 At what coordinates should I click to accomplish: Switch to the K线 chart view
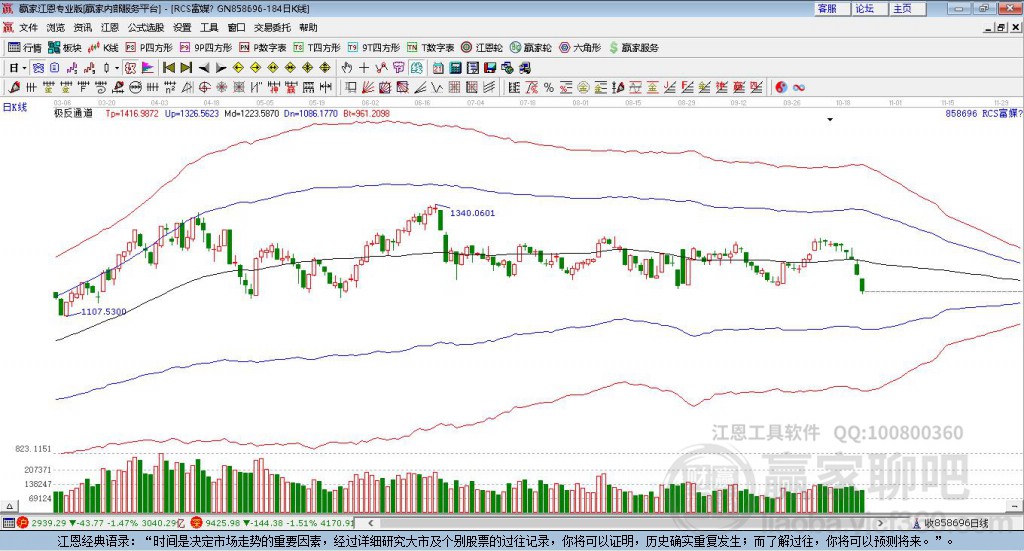click(x=103, y=48)
